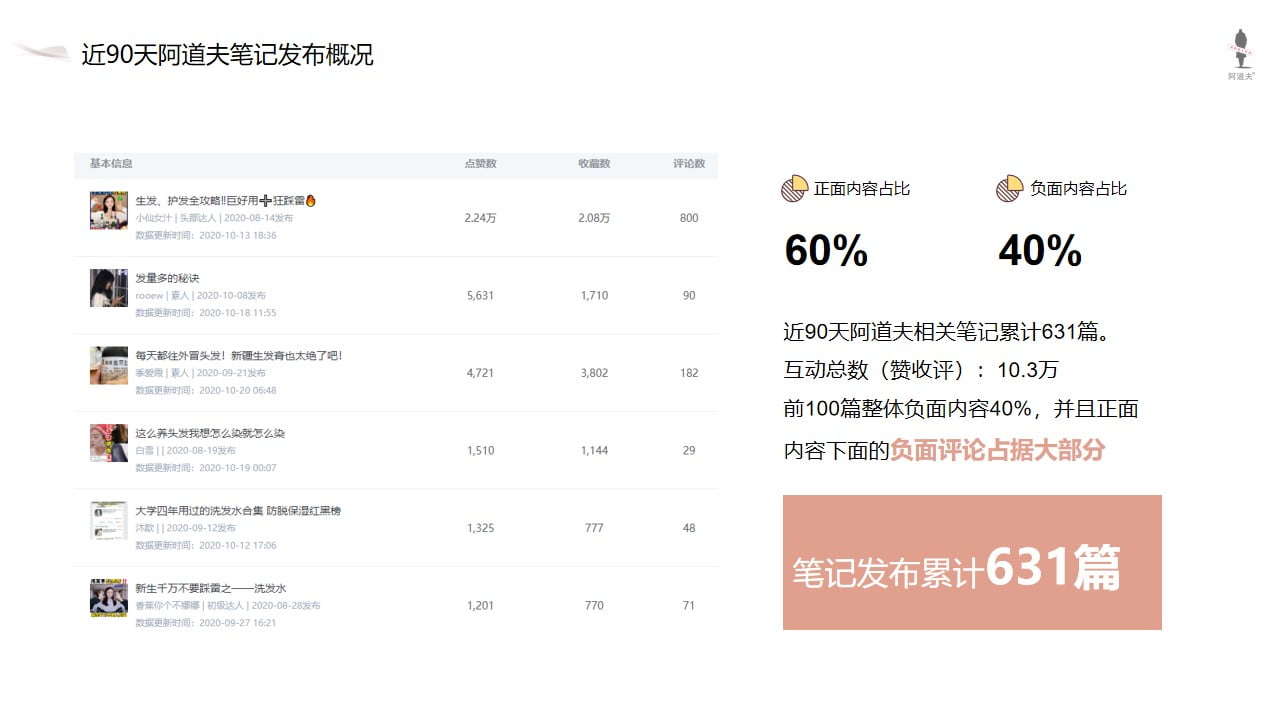Open note title 这么养头发我想怎么染就怎么染
Screen dimensions: 1280x720
click(210, 433)
